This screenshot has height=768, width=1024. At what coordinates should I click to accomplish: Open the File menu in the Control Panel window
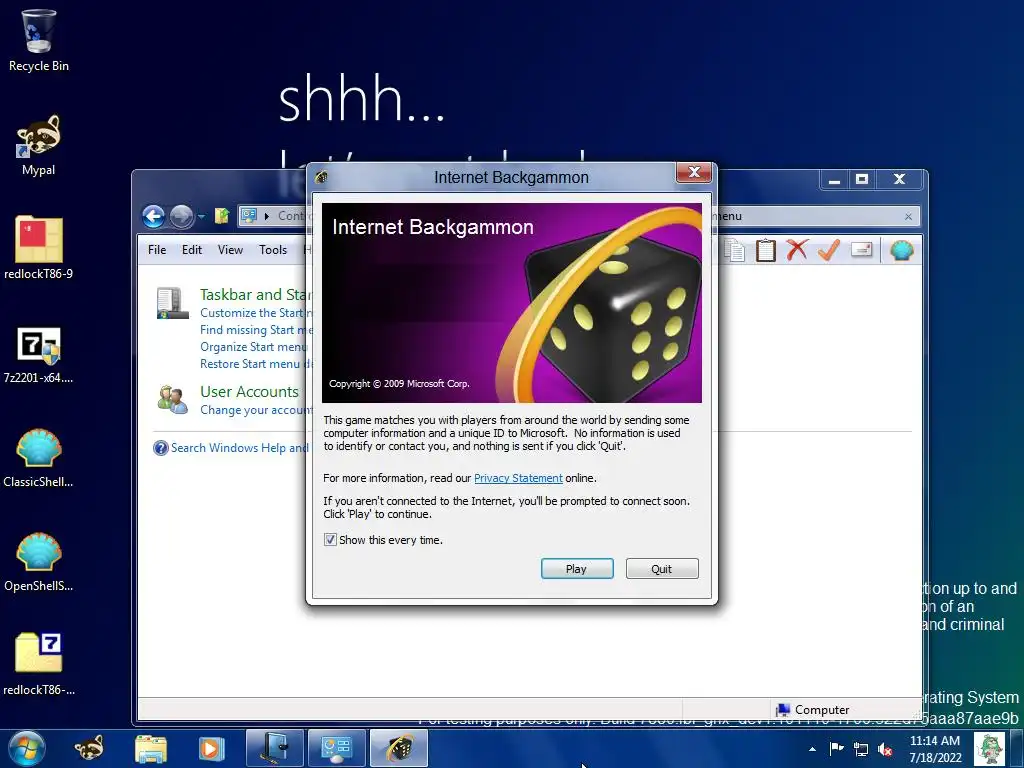point(157,249)
